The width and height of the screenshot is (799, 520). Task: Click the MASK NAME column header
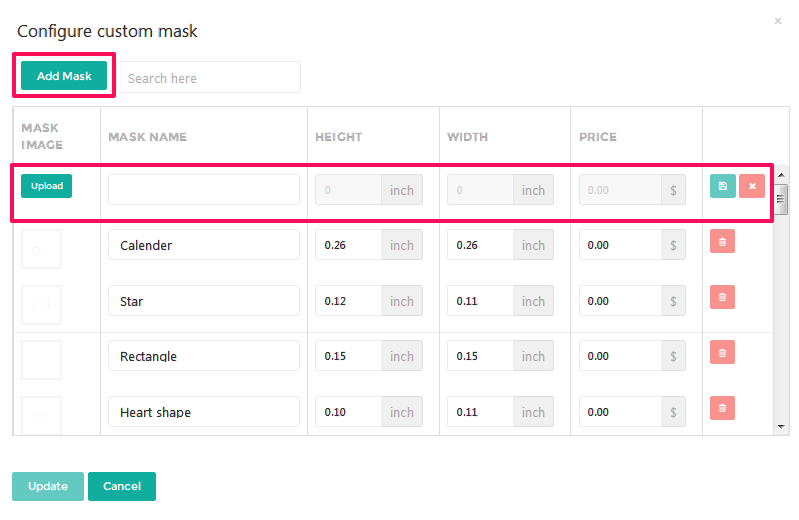coord(147,137)
